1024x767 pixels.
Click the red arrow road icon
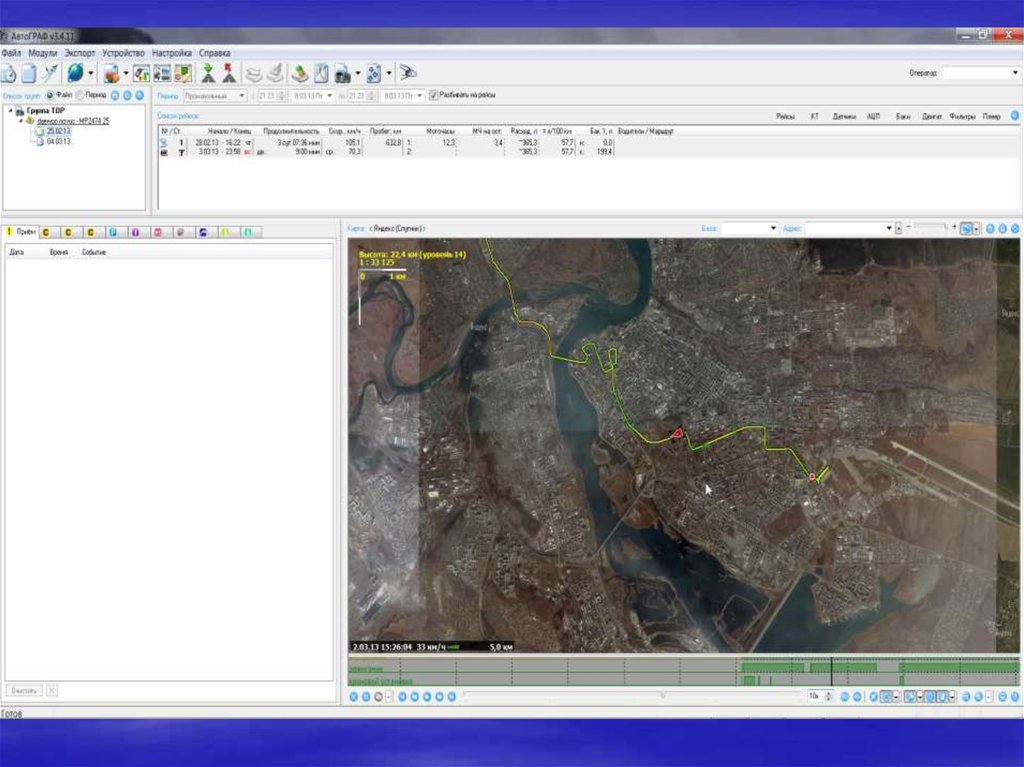229,73
